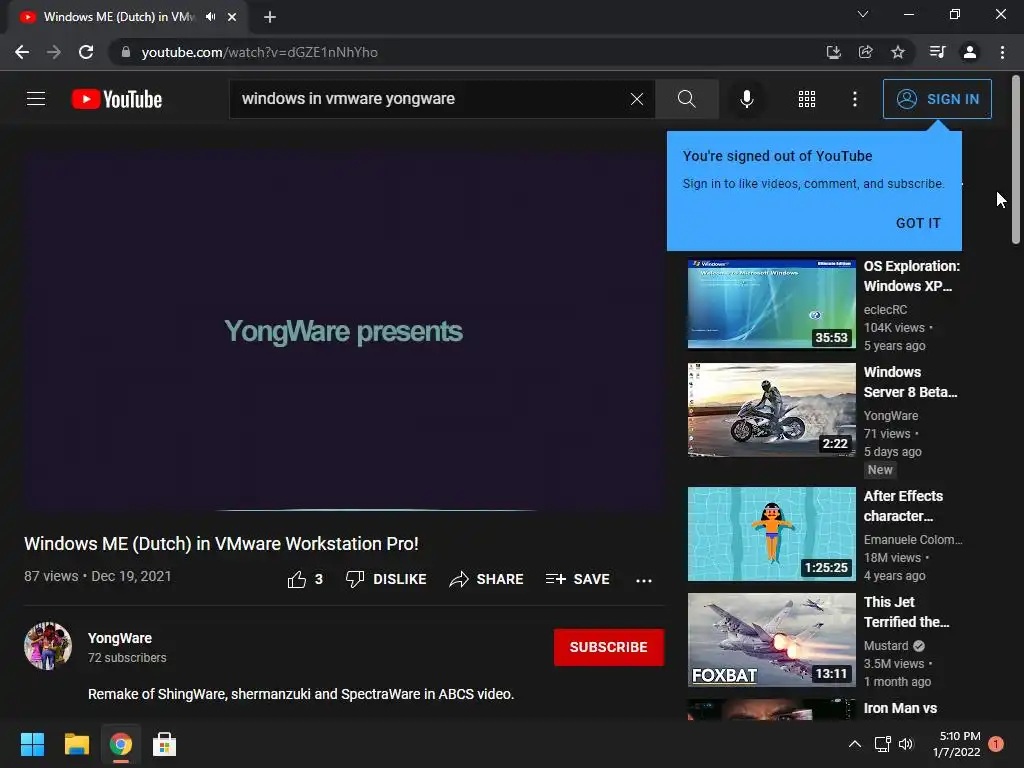Open tab search dropdown chevron
1024x768 pixels.
(x=863, y=14)
